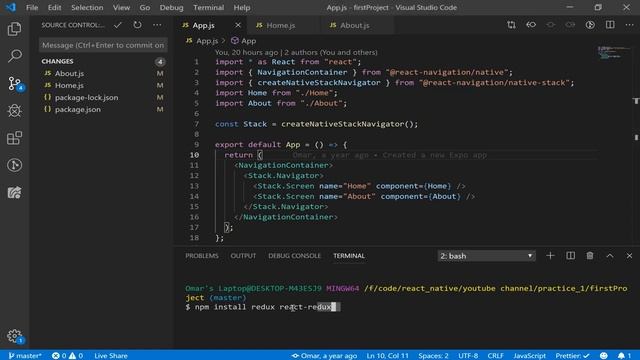Open the Debug view in activity bar
The height and width of the screenshot is (360, 640).
tap(14, 111)
